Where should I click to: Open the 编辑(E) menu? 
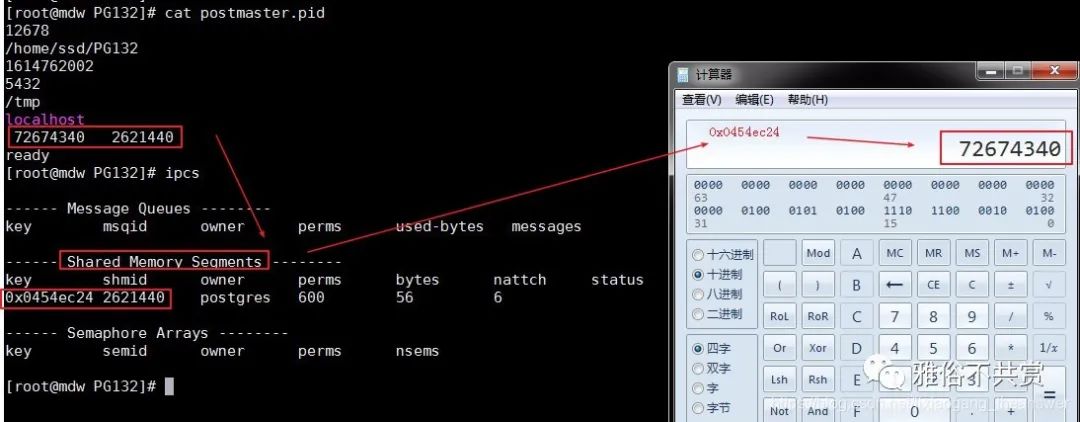click(x=754, y=100)
